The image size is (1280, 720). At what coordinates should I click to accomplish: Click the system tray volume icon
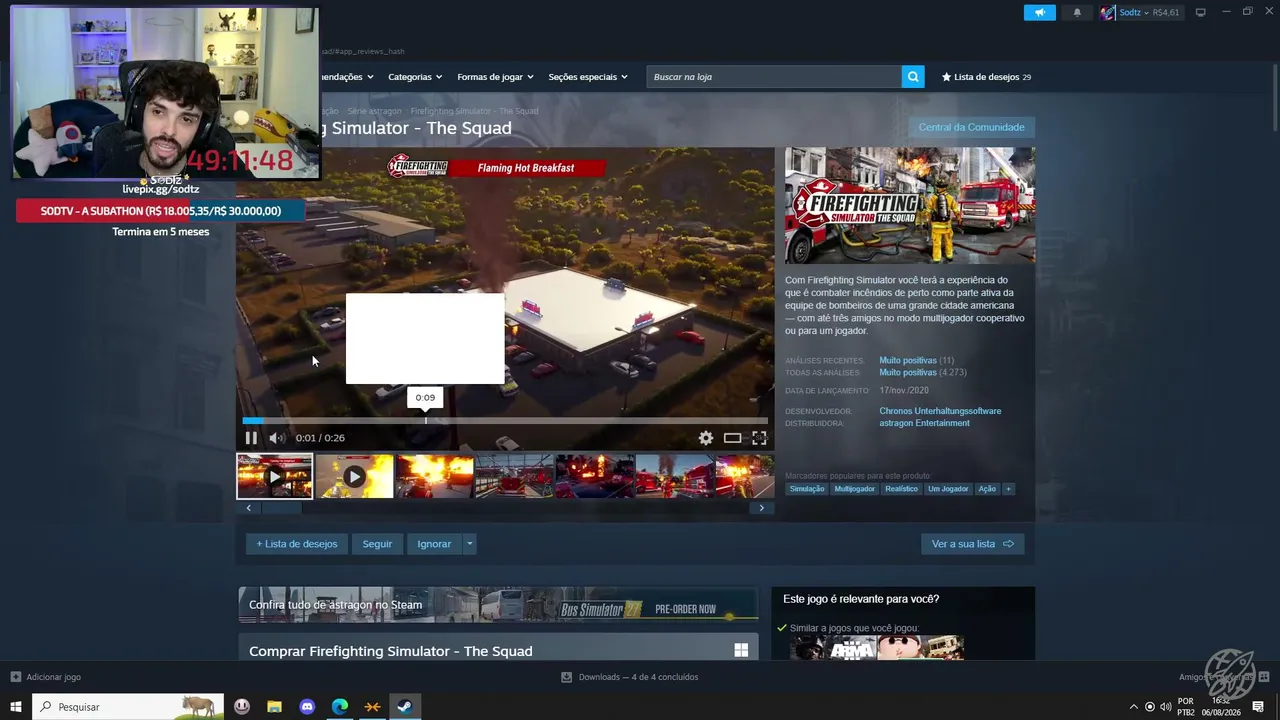pyautogui.click(x=1165, y=707)
